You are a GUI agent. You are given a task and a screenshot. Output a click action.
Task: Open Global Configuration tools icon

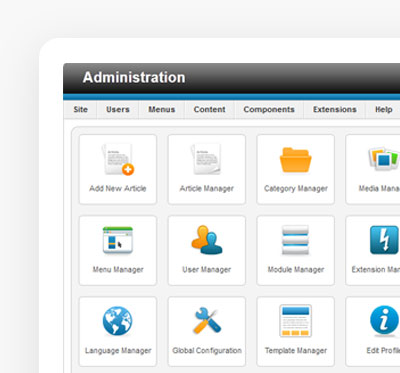pos(207,321)
